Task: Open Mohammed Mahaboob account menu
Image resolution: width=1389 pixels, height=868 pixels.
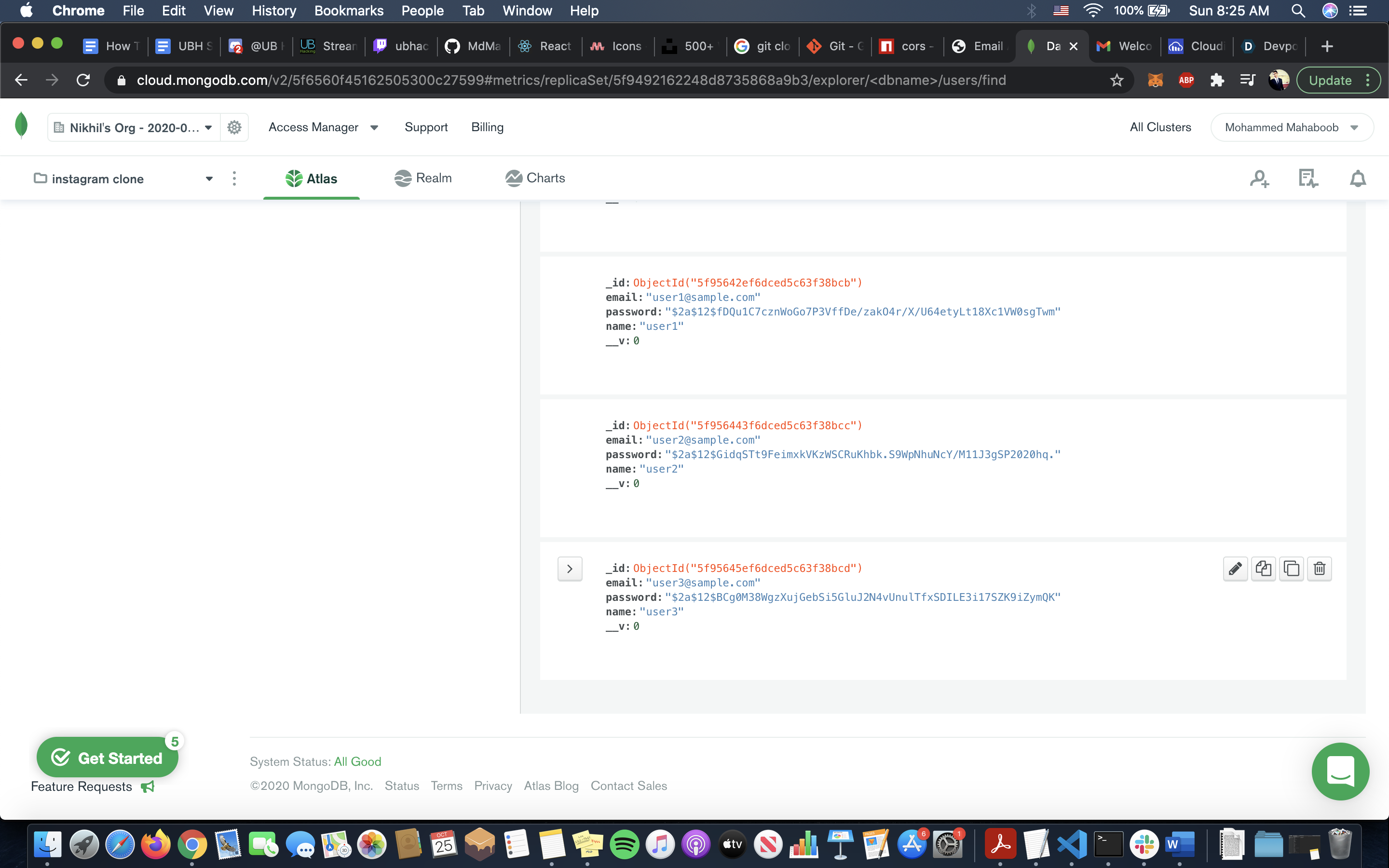Action: point(1292,127)
